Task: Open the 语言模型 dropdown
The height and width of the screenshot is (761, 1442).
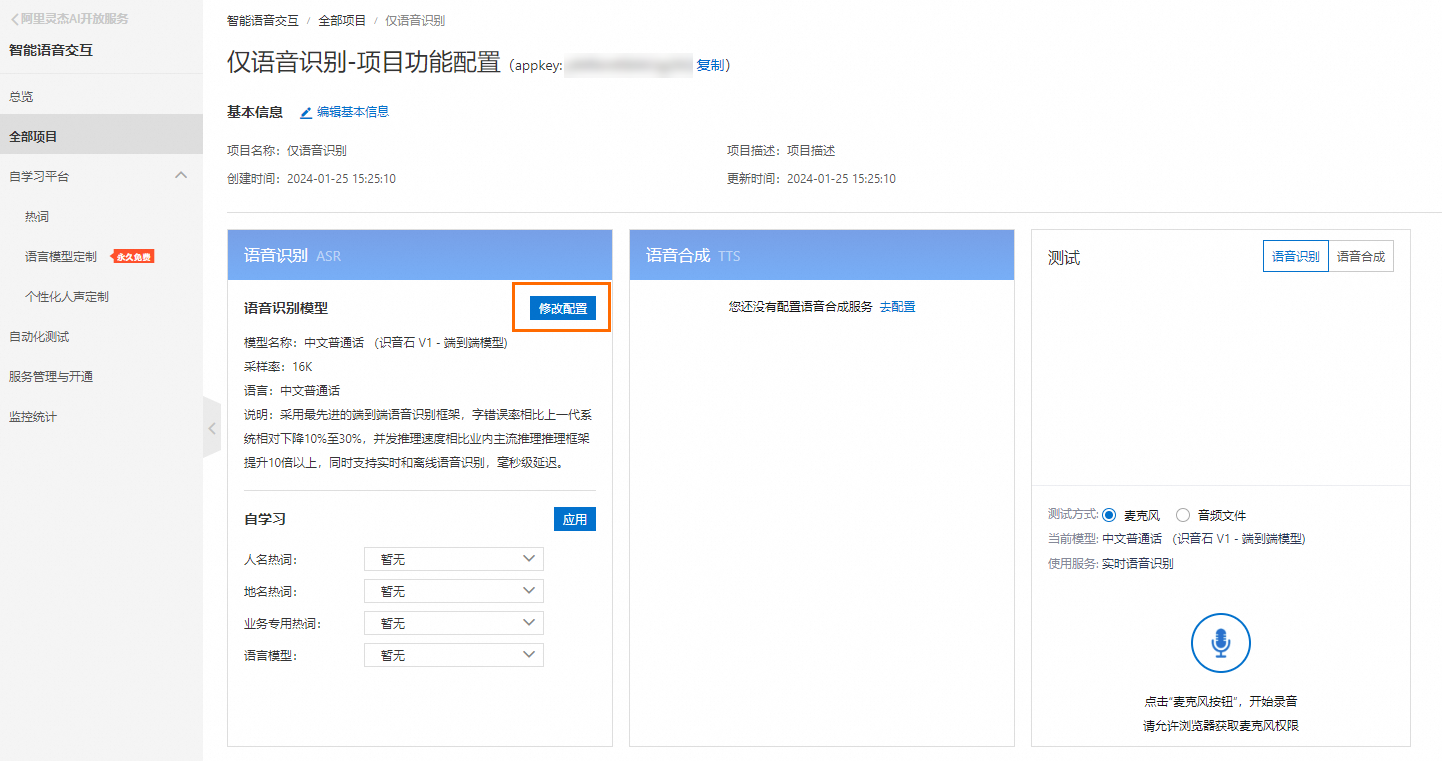Action: coord(454,655)
